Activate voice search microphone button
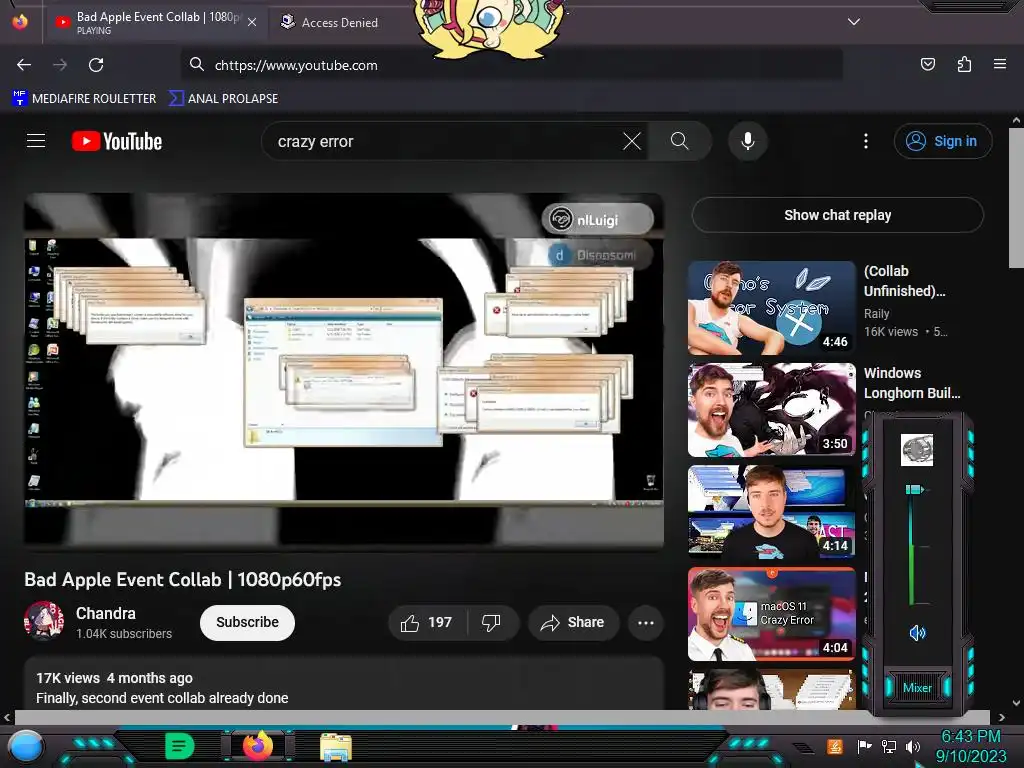 (748, 141)
